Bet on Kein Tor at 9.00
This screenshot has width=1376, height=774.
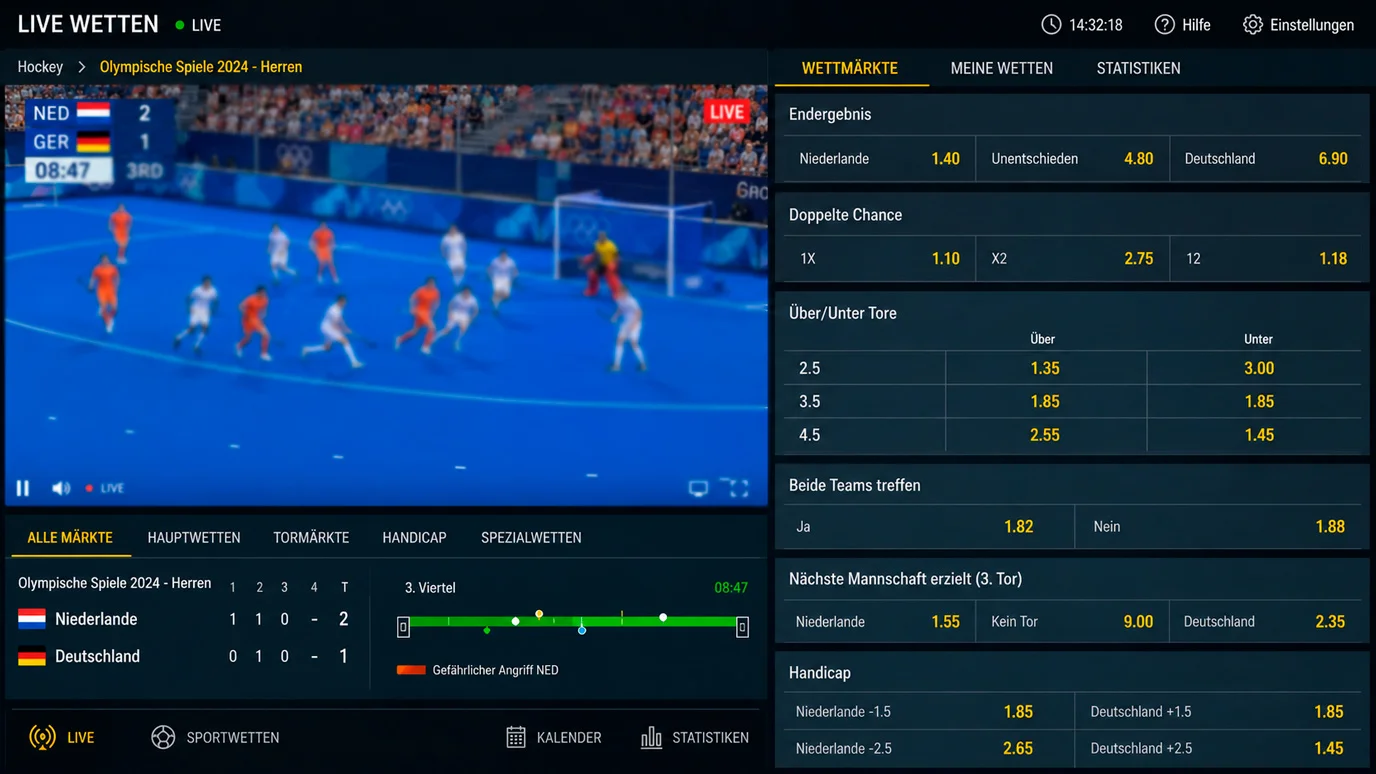[1072, 621]
